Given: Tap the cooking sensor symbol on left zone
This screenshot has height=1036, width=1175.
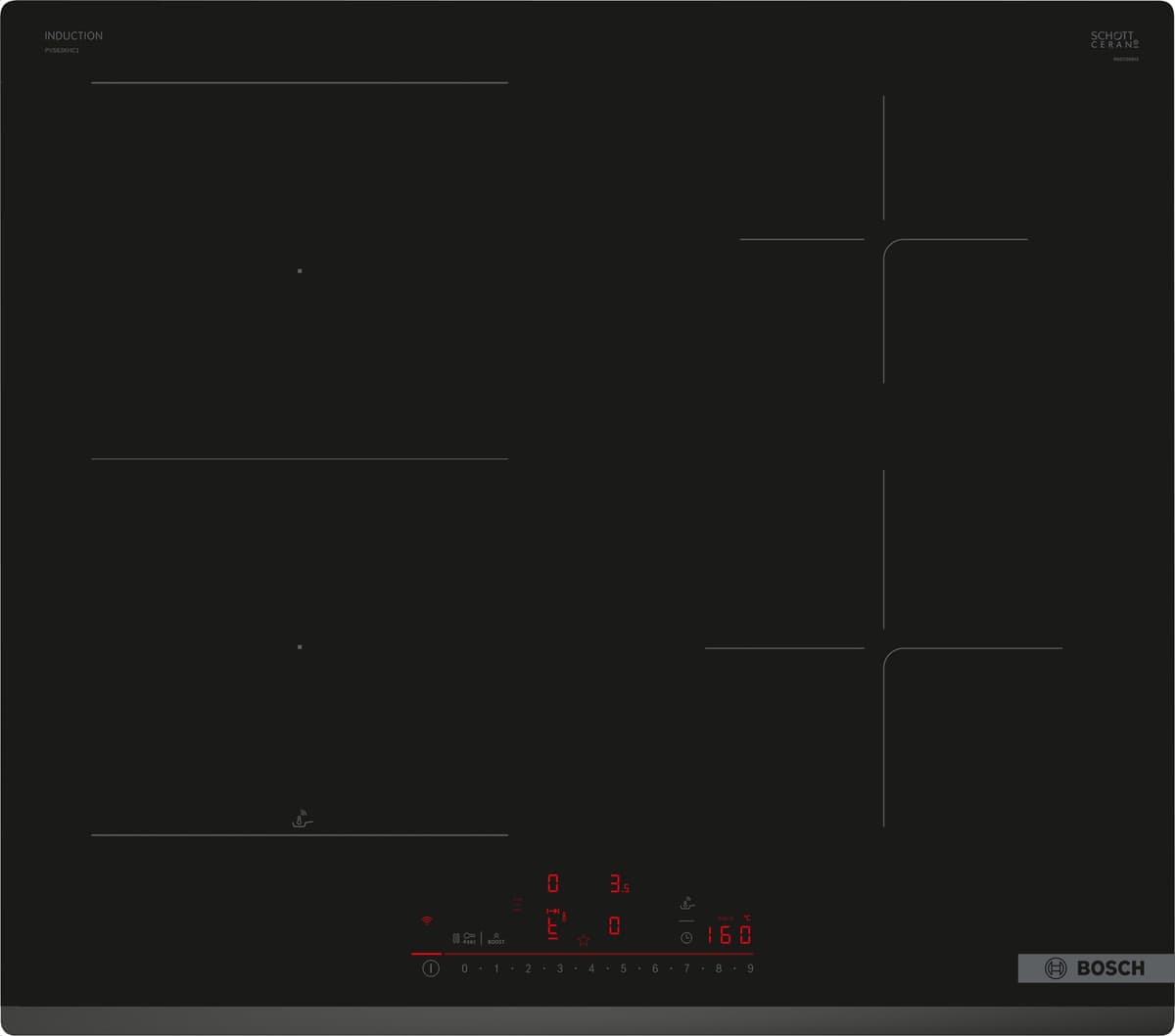Looking at the screenshot, I should pyautogui.click(x=304, y=819).
